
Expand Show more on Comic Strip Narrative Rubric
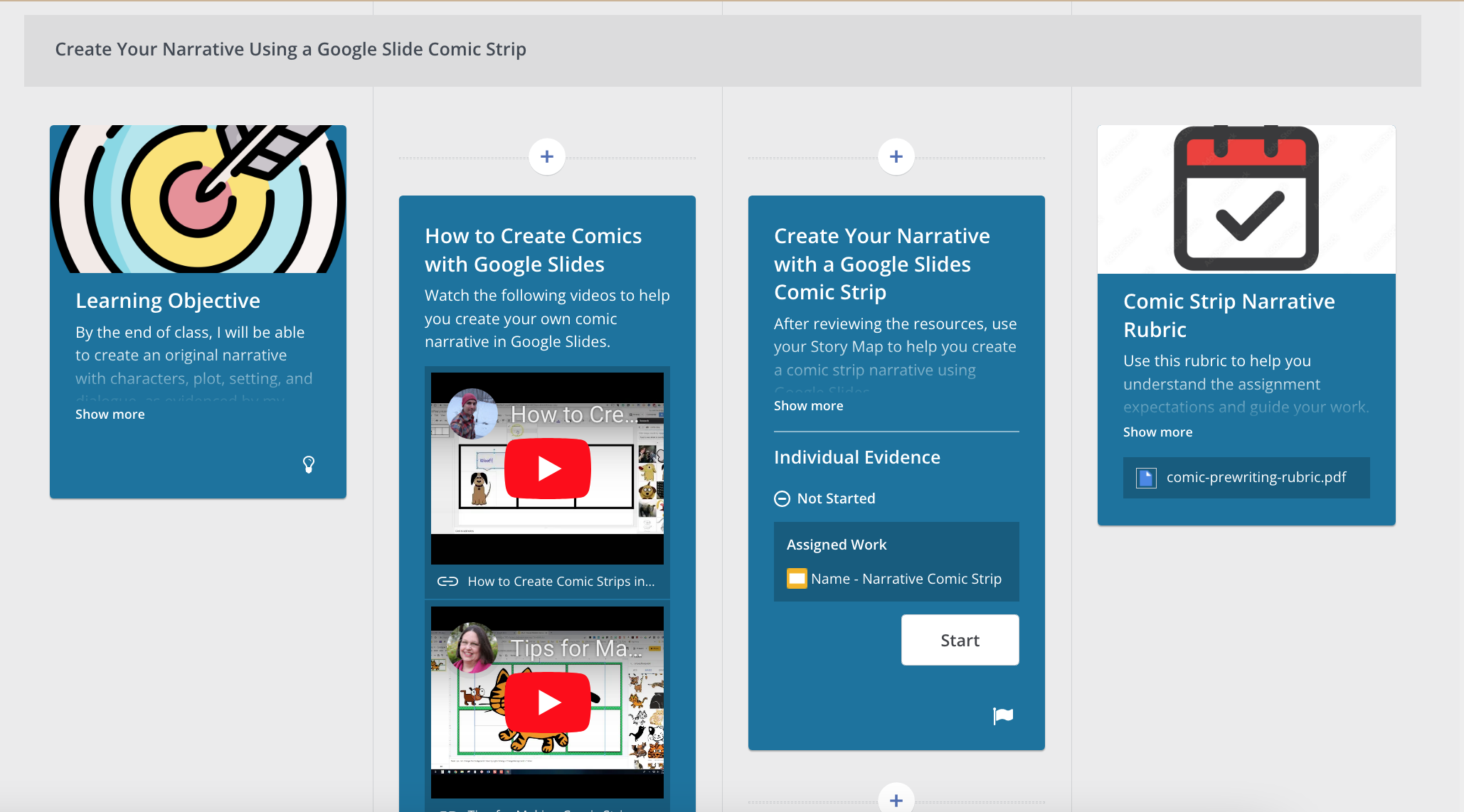point(1158,432)
